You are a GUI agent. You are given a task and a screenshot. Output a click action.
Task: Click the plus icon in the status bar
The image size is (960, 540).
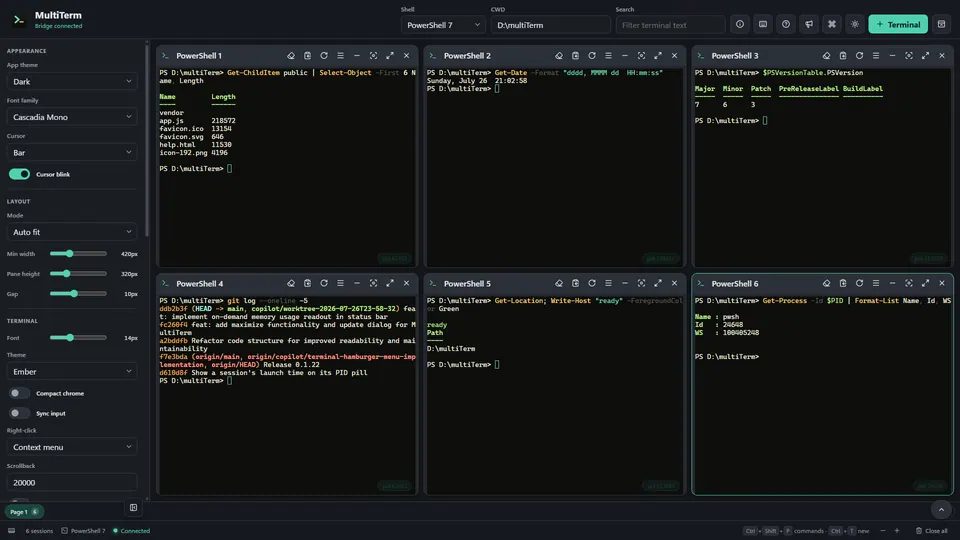click(897, 531)
